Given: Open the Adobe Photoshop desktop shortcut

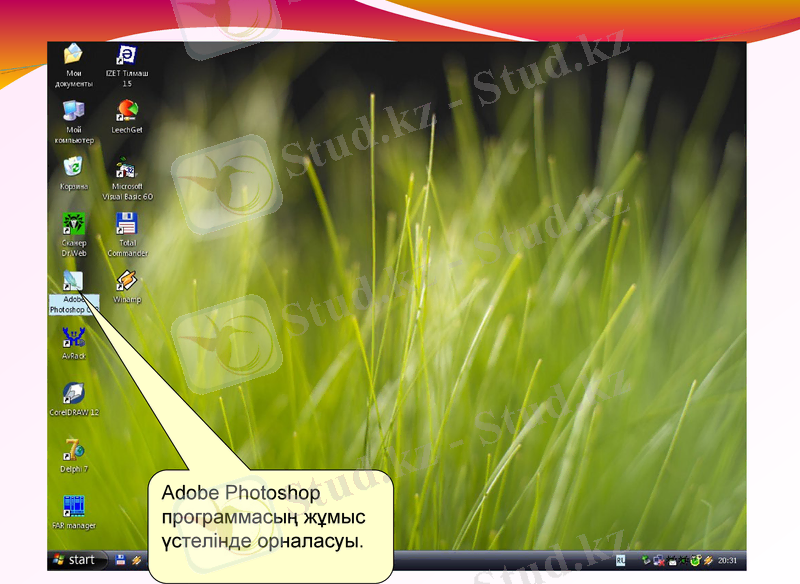Looking at the screenshot, I should coord(73,283).
